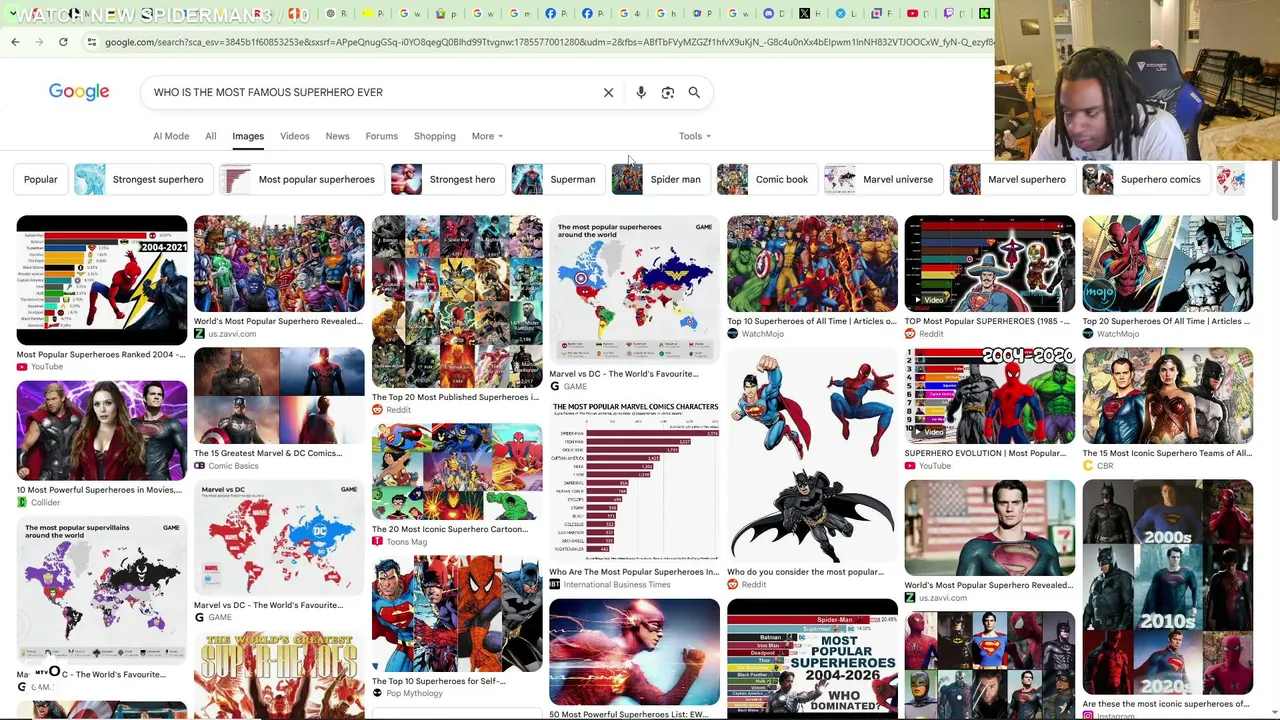Click '50 Most Powerful Superheroes List' title
The height and width of the screenshot is (720, 1280).
(x=628, y=714)
